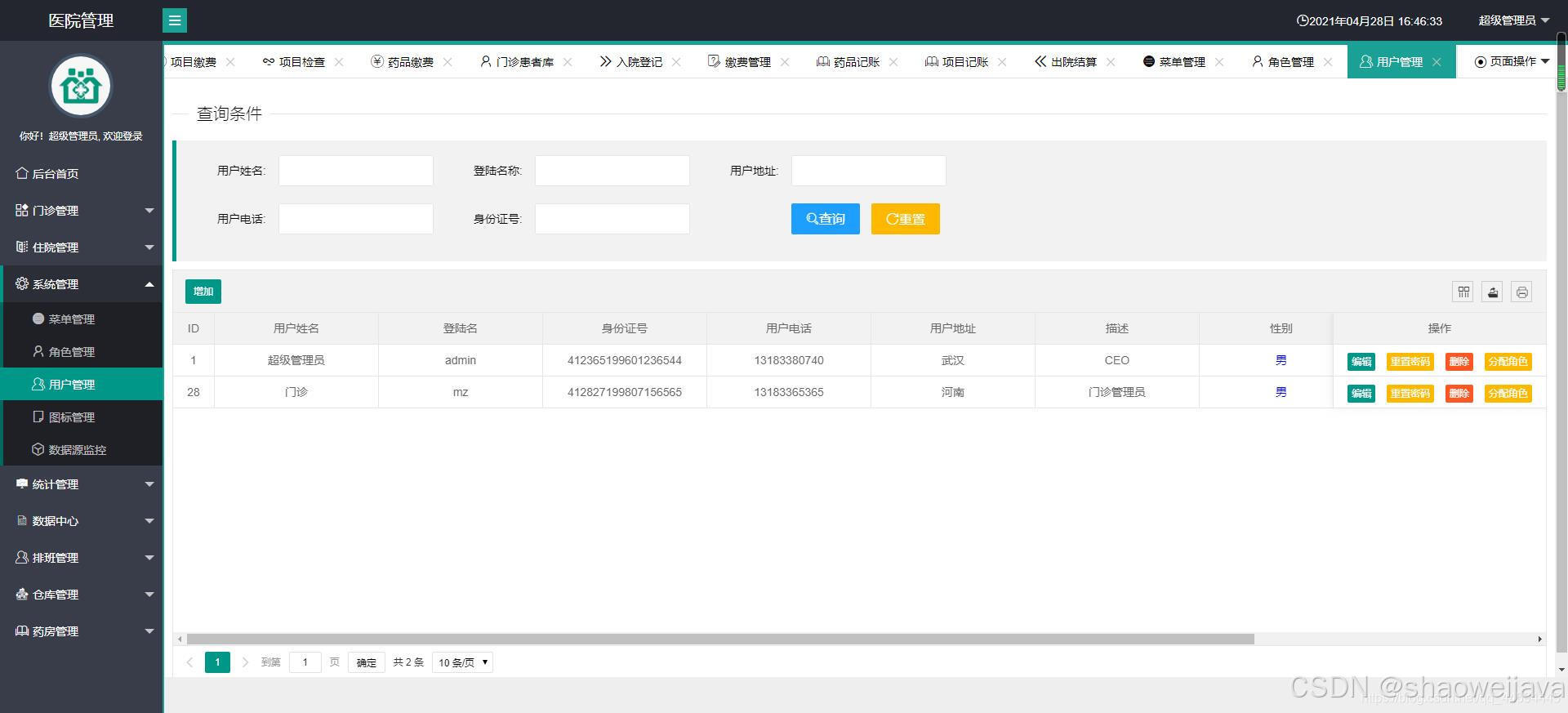This screenshot has width=1568, height=713.
Task: Click scroll-right arrow of table horizontal scrollbar
Action: click(x=1539, y=639)
